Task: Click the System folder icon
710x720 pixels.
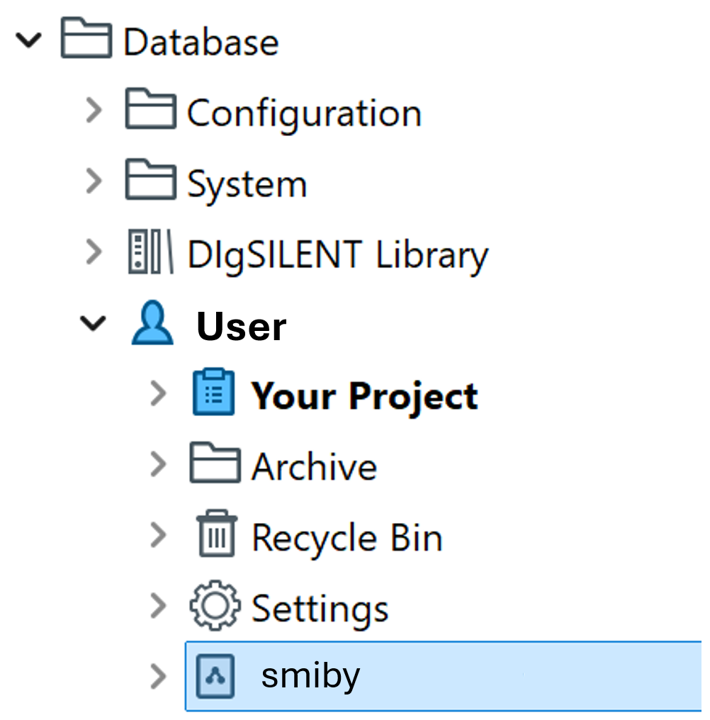Action: point(150,183)
